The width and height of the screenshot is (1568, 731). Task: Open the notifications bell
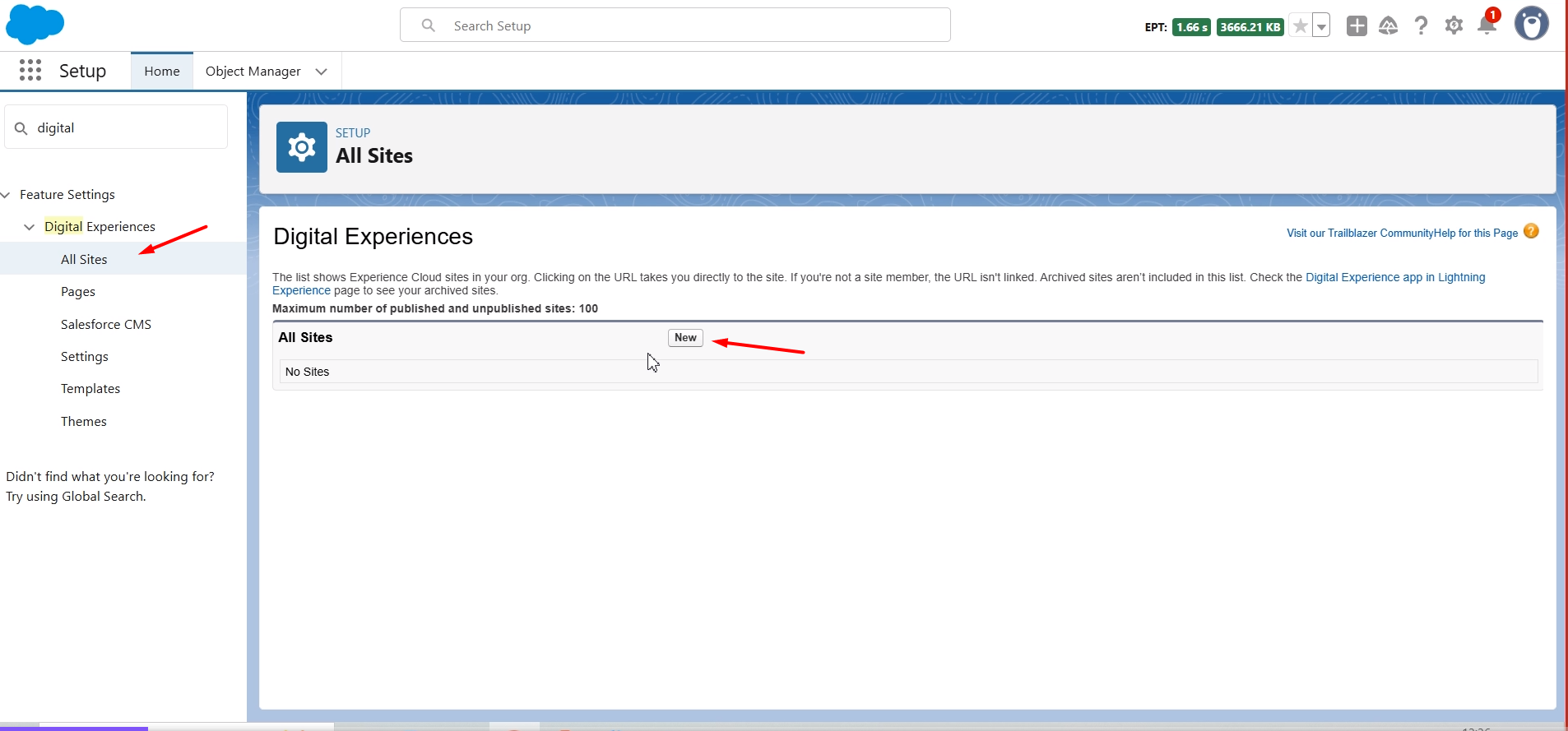coord(1487,25)
